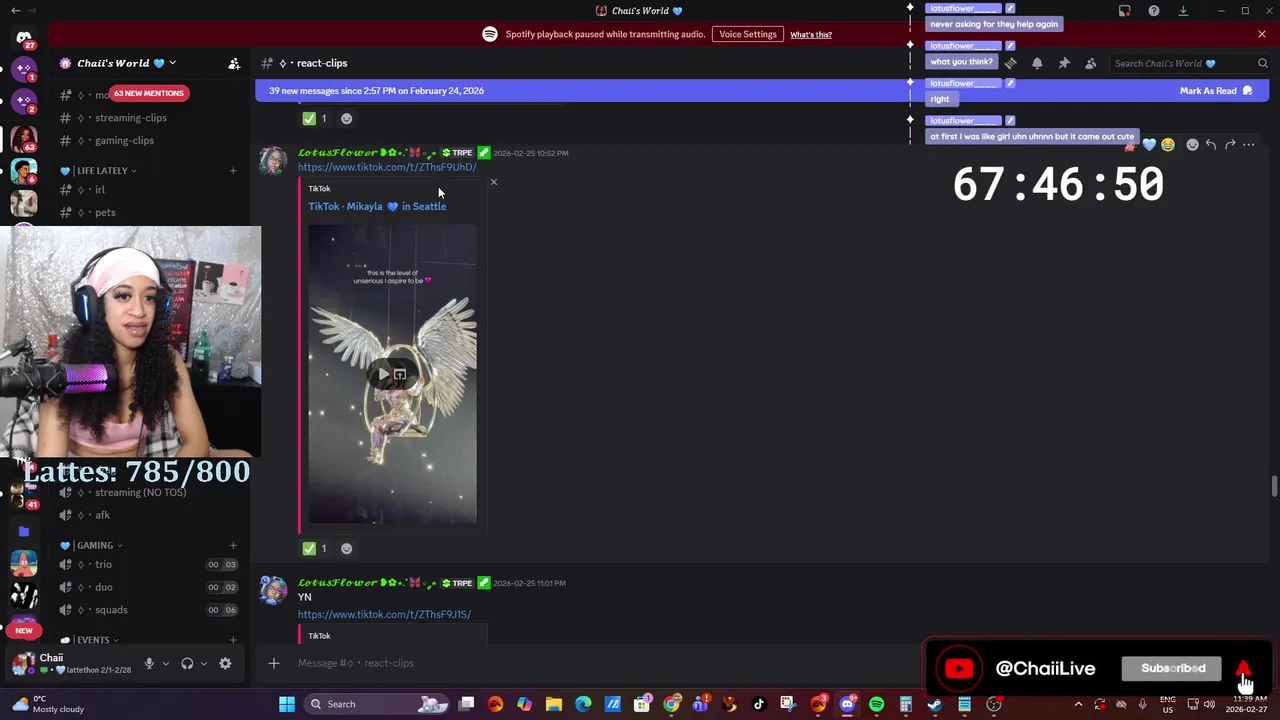
Task: Open Discord direct messages home icon
Action: point(24,38)
